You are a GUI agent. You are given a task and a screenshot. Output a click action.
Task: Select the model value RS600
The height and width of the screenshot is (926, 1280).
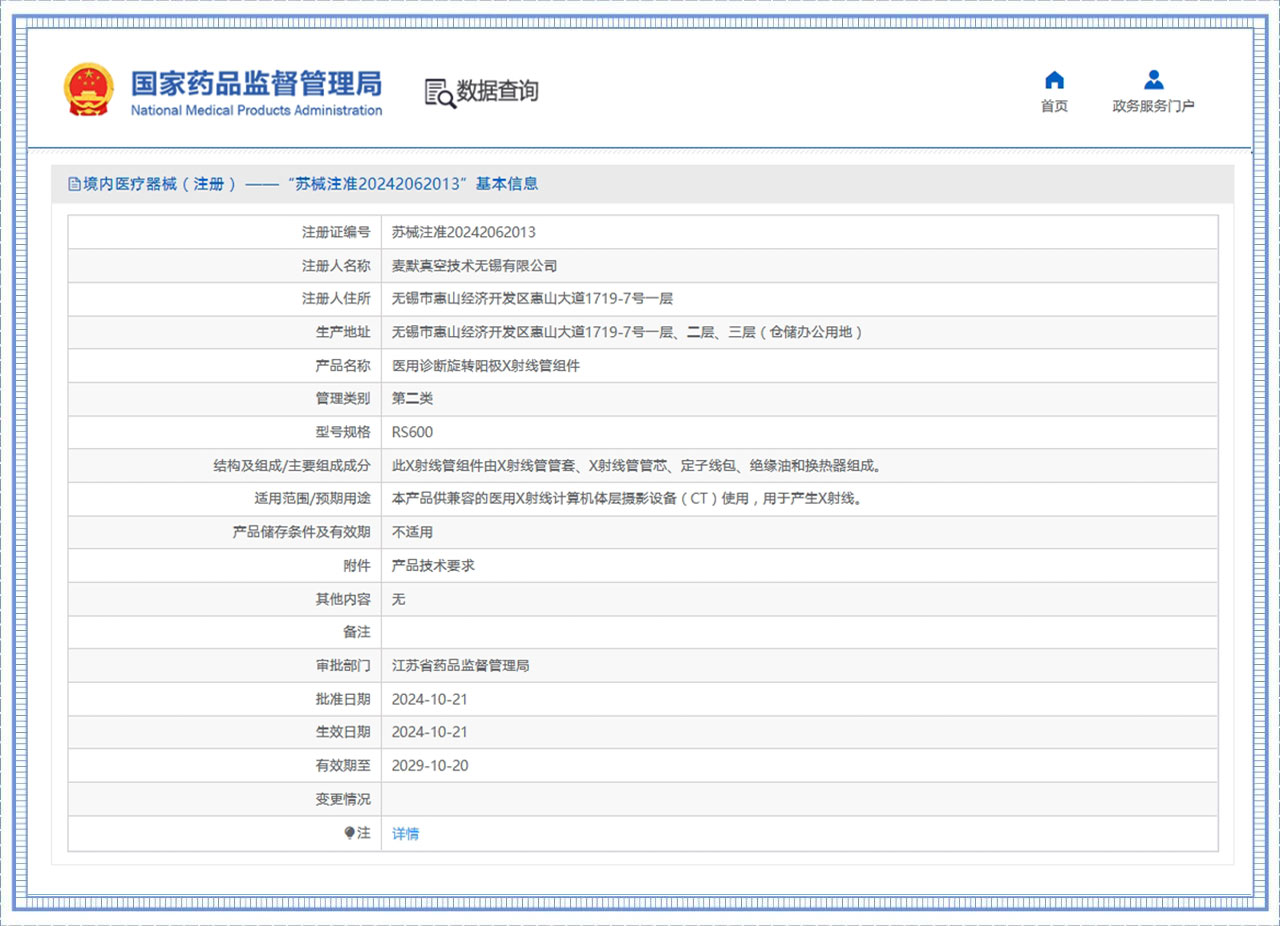click(x=412, y=432)
